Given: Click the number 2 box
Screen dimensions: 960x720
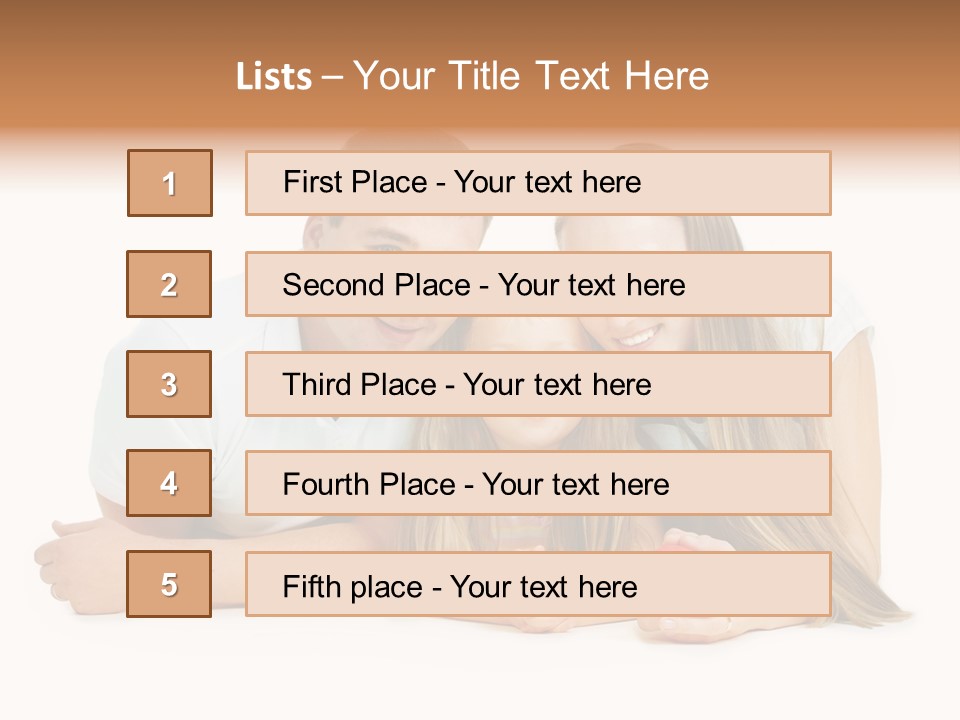Looking at the screenshot, I should click(x=169, y=284).
